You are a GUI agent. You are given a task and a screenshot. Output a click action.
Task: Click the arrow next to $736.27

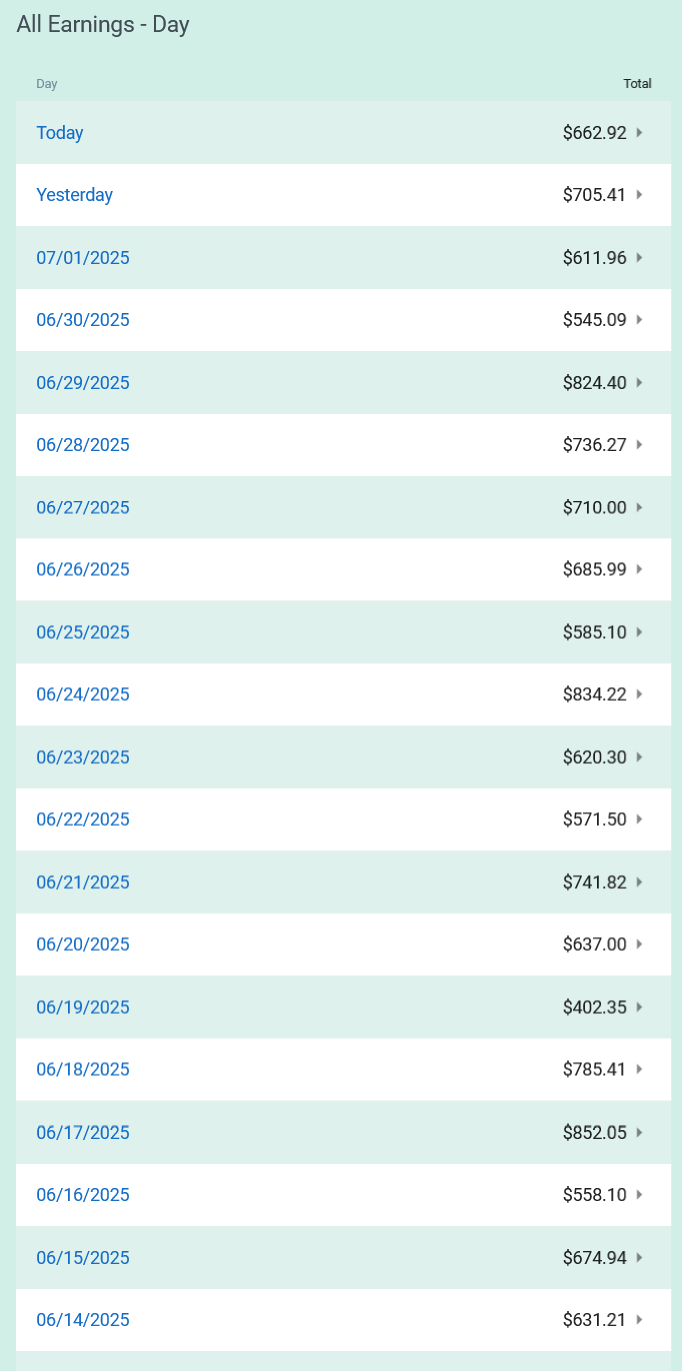tap(639, 445)
